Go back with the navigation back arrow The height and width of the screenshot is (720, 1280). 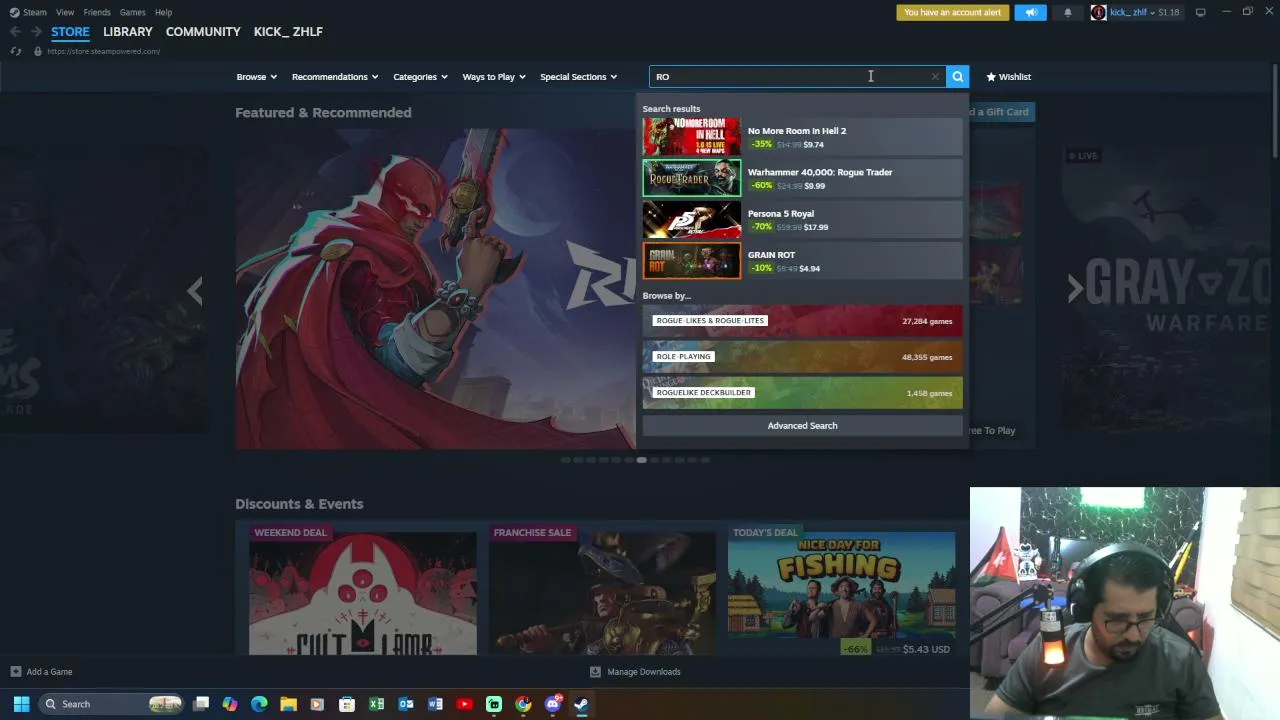15,32
